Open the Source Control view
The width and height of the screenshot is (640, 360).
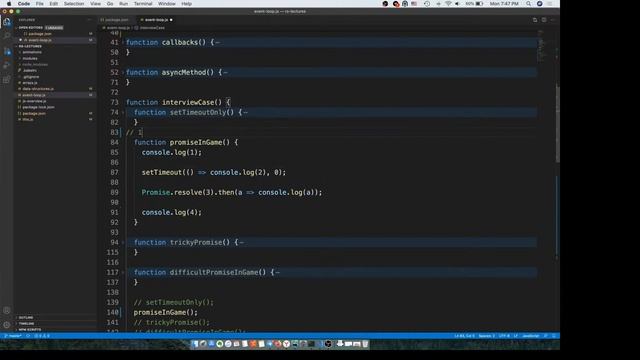click(7, 51)
